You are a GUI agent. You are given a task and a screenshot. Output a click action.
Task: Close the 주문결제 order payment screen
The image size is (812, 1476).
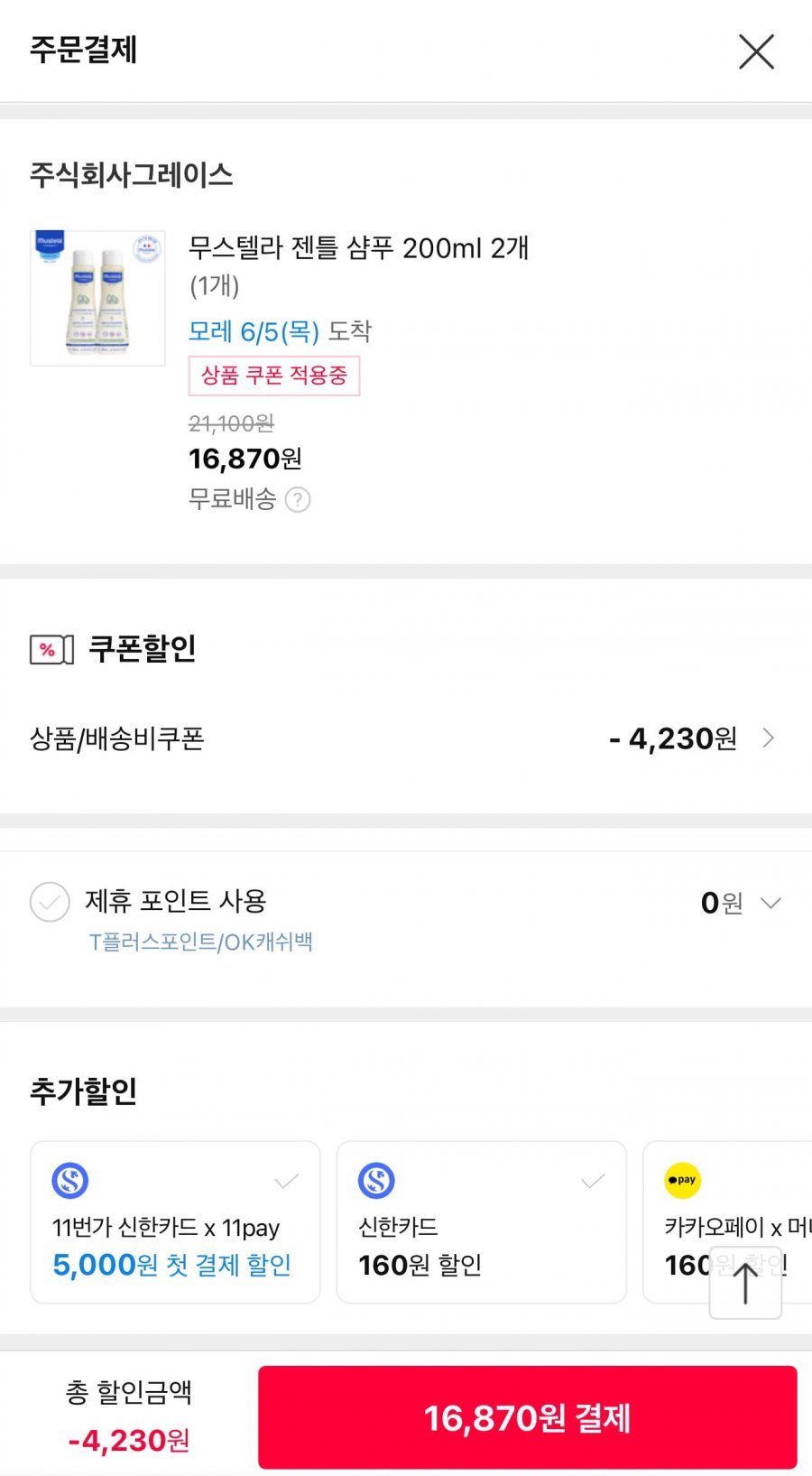[756, 51]
